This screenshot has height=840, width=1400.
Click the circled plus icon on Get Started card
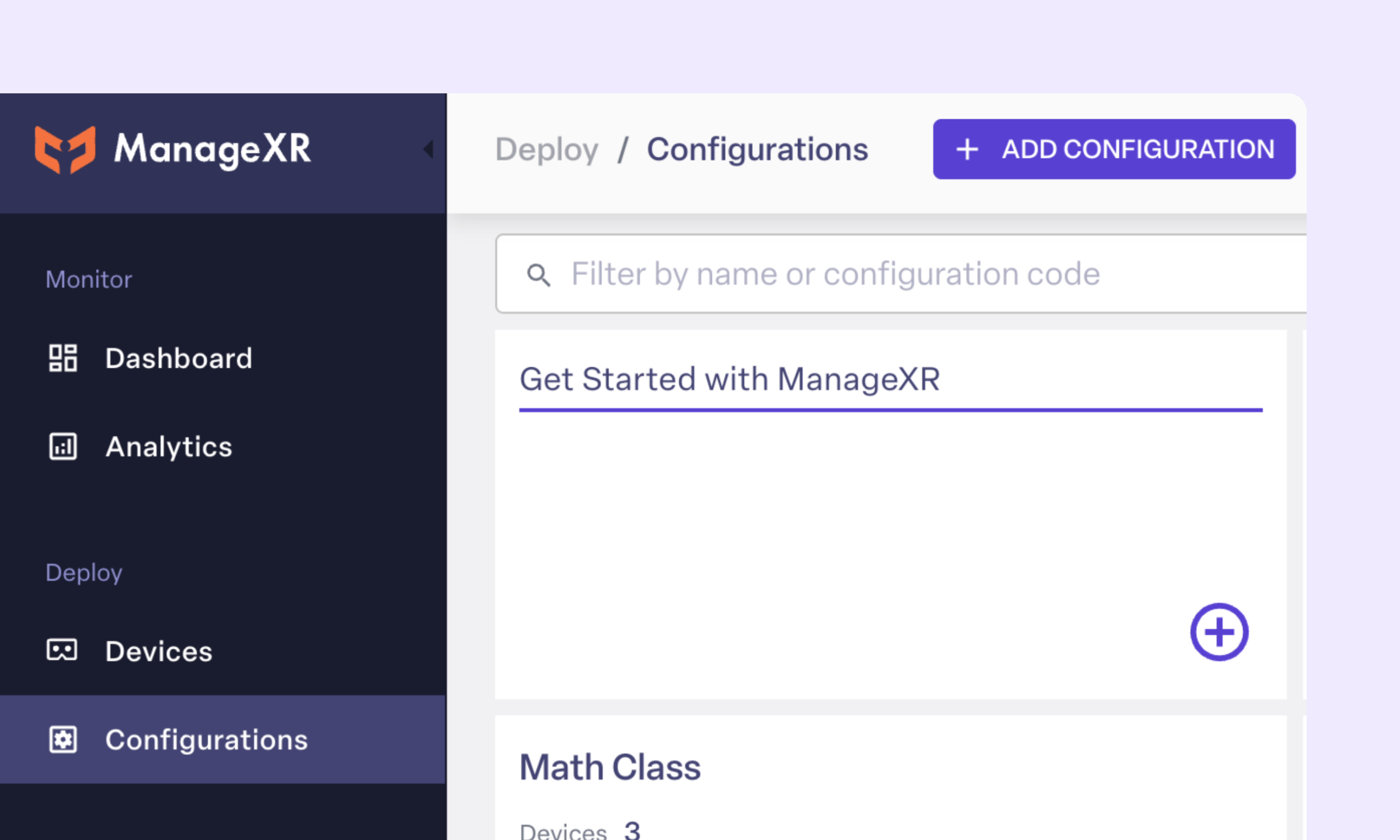tap(1219, 632)
